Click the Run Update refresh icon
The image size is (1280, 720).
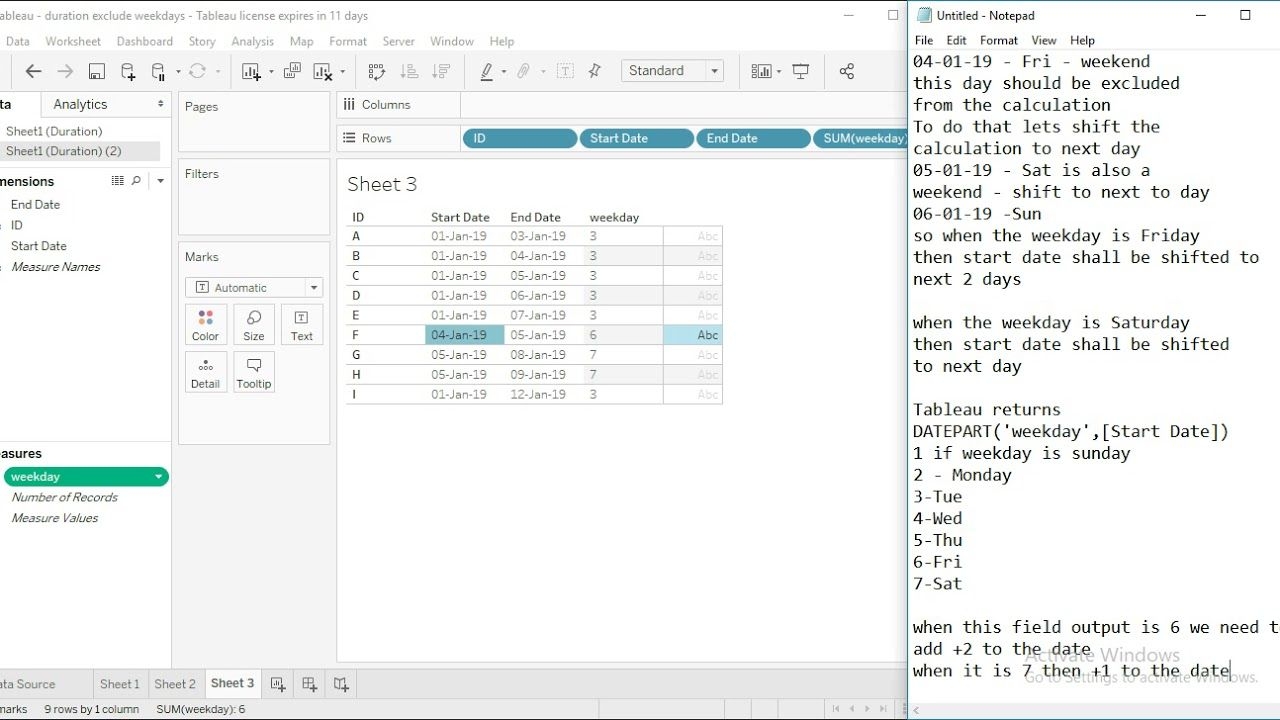pyautogui.click(x=197, y=71)
